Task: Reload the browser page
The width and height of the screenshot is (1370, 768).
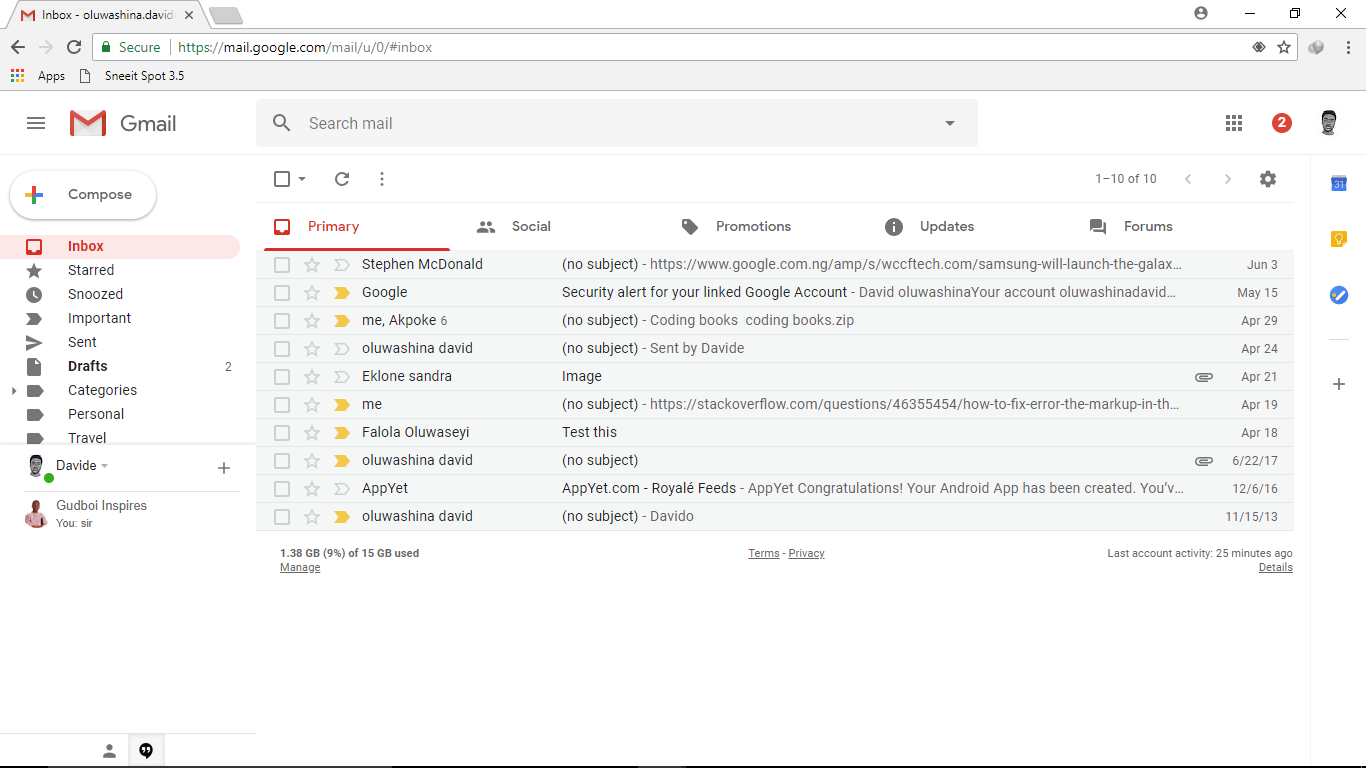Action: pyautogui.click(x=73, y=47)
